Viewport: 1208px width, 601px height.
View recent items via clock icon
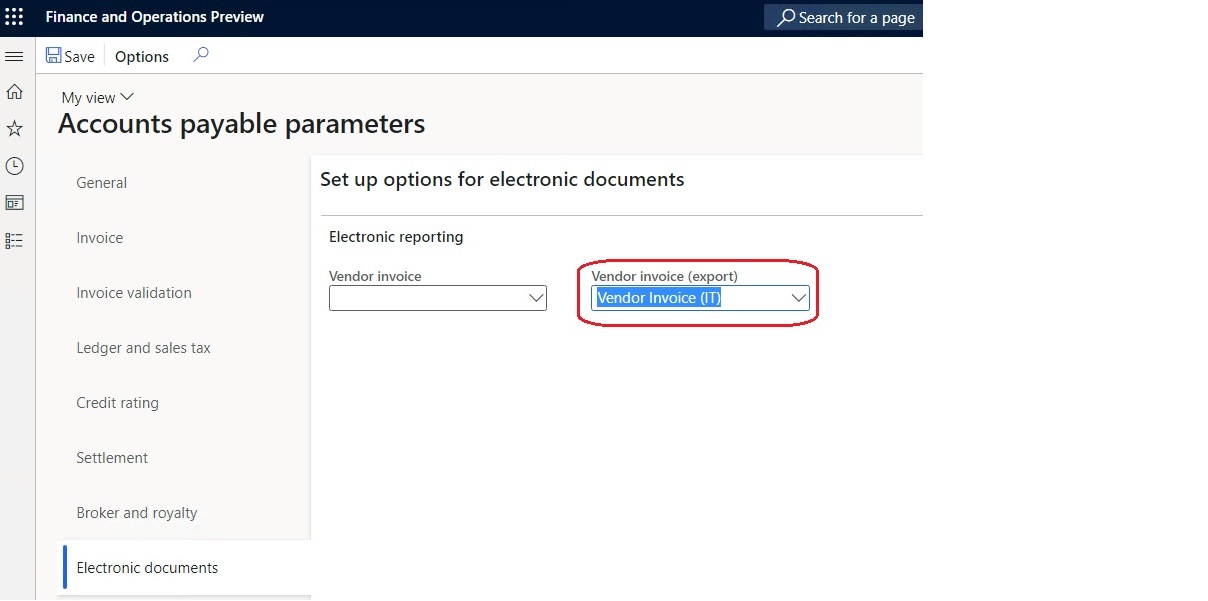14,165
